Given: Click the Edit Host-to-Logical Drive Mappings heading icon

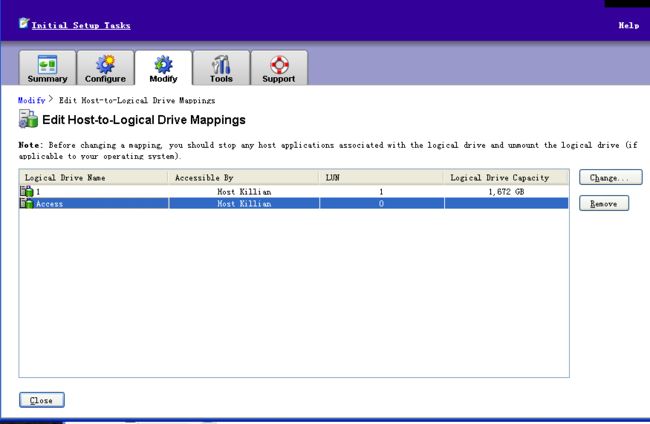Looking at the screenshot, I should pos(28,119).
